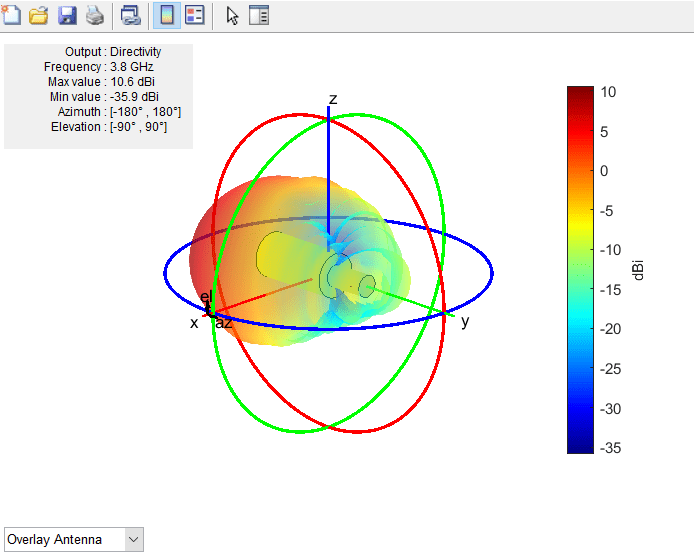This screenshot has height=558, width=694.
Task: Click the Link Plot toolbar icon
Action: pyautogui.click(x=130, y=15)
